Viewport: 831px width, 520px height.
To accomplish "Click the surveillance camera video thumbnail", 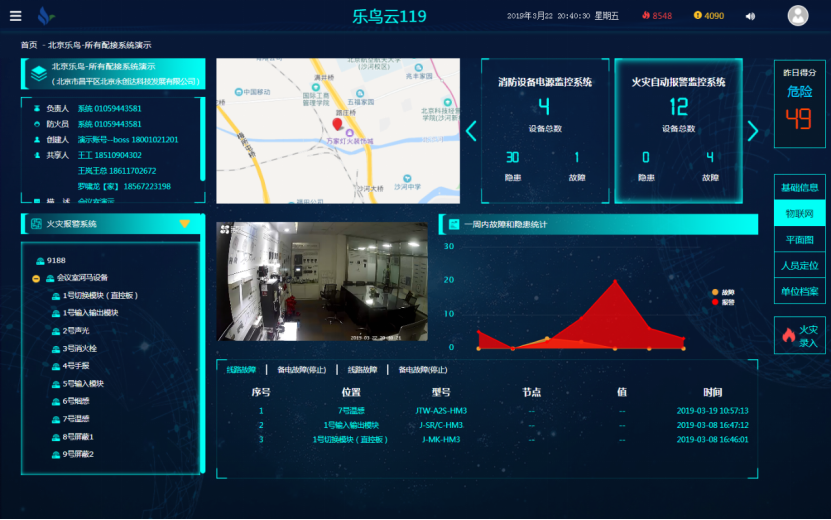I will (322, 281).
